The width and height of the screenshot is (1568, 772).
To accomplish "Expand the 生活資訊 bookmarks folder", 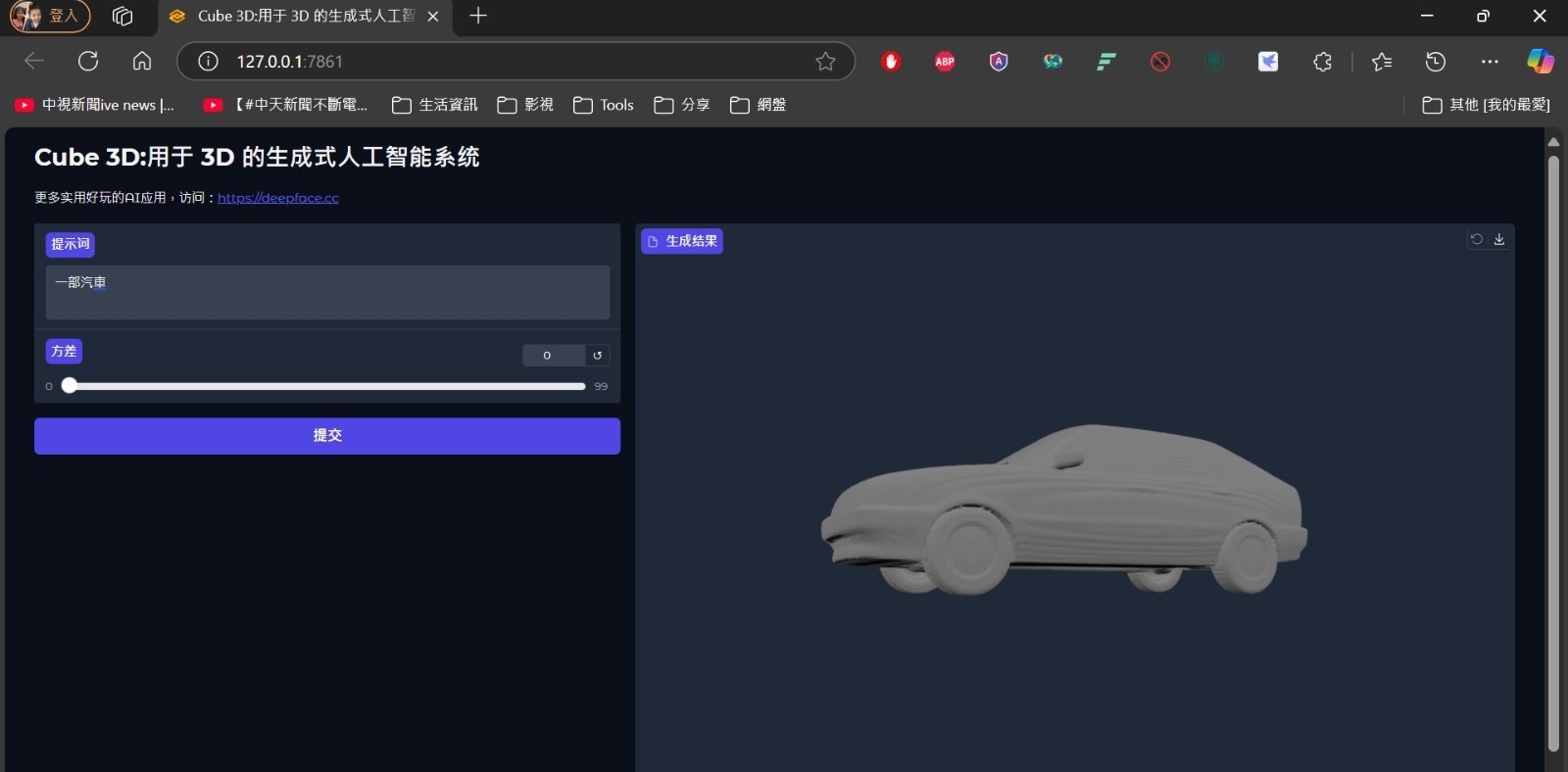I will coord(435,105).
